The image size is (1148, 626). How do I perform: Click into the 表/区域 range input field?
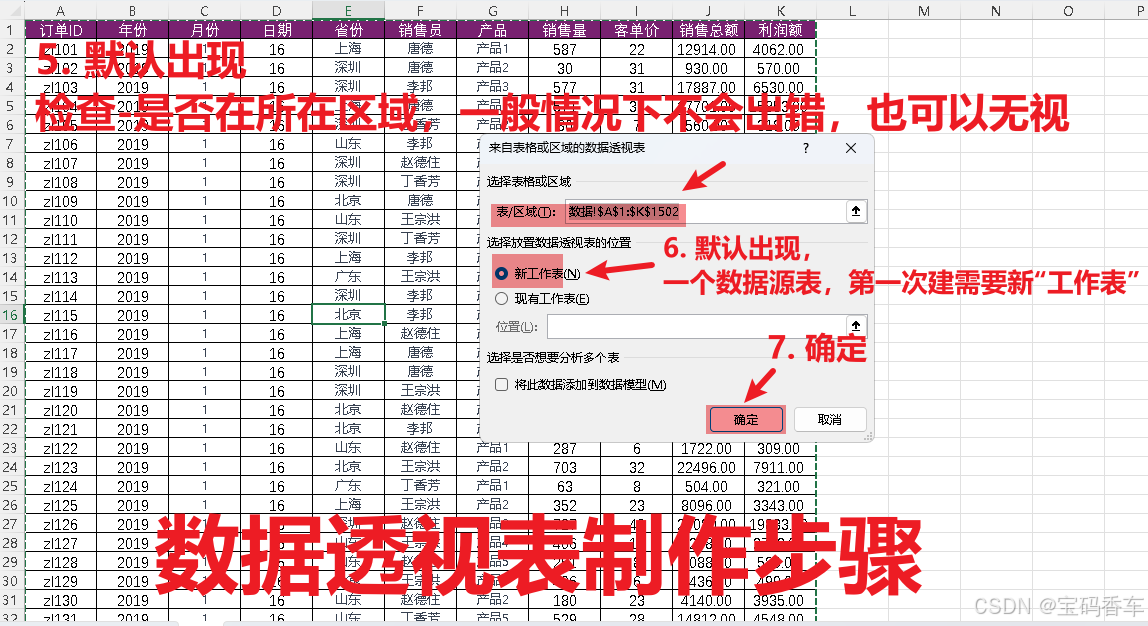[x=706, y=212]
